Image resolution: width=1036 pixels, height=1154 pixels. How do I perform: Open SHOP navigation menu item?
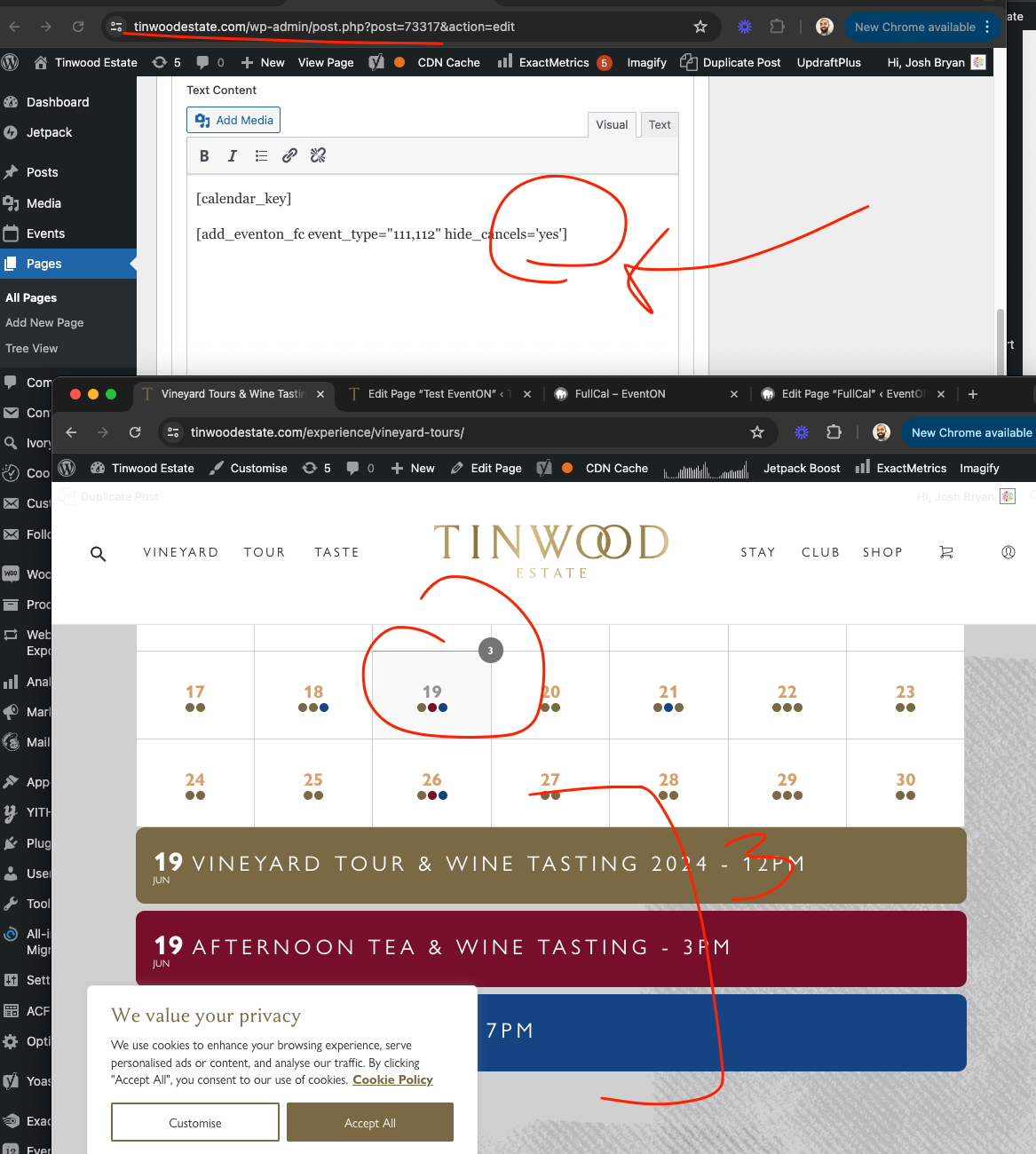tap(882, 552)
